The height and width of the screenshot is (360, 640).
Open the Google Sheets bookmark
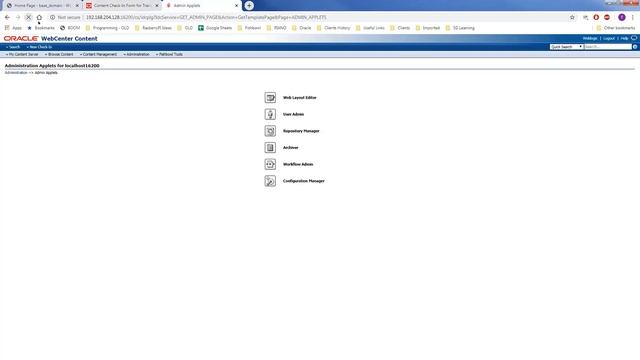pos(215,28)
